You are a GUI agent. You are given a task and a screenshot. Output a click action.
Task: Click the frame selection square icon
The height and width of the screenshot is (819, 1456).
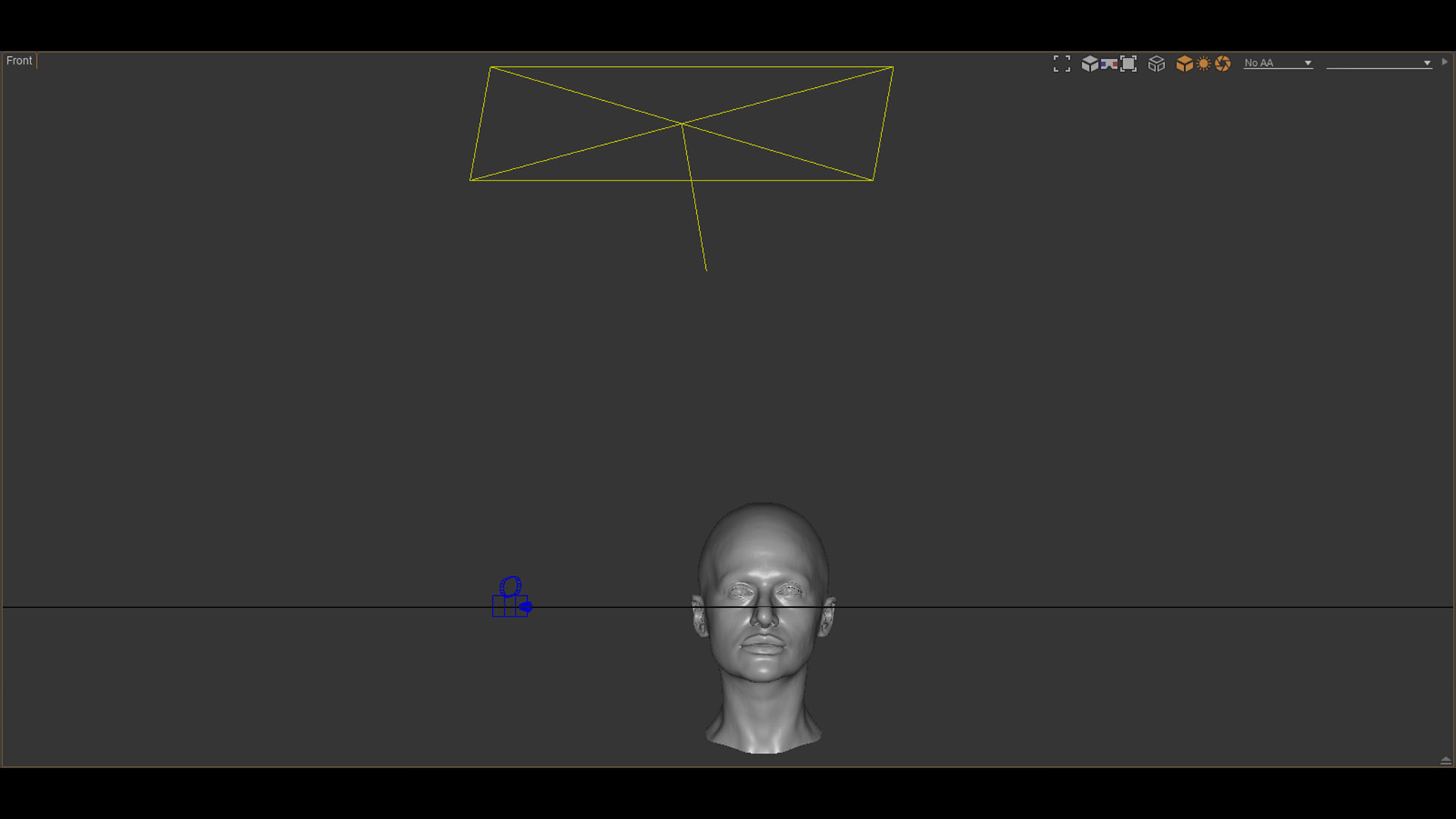click(x=1128, y=64)
